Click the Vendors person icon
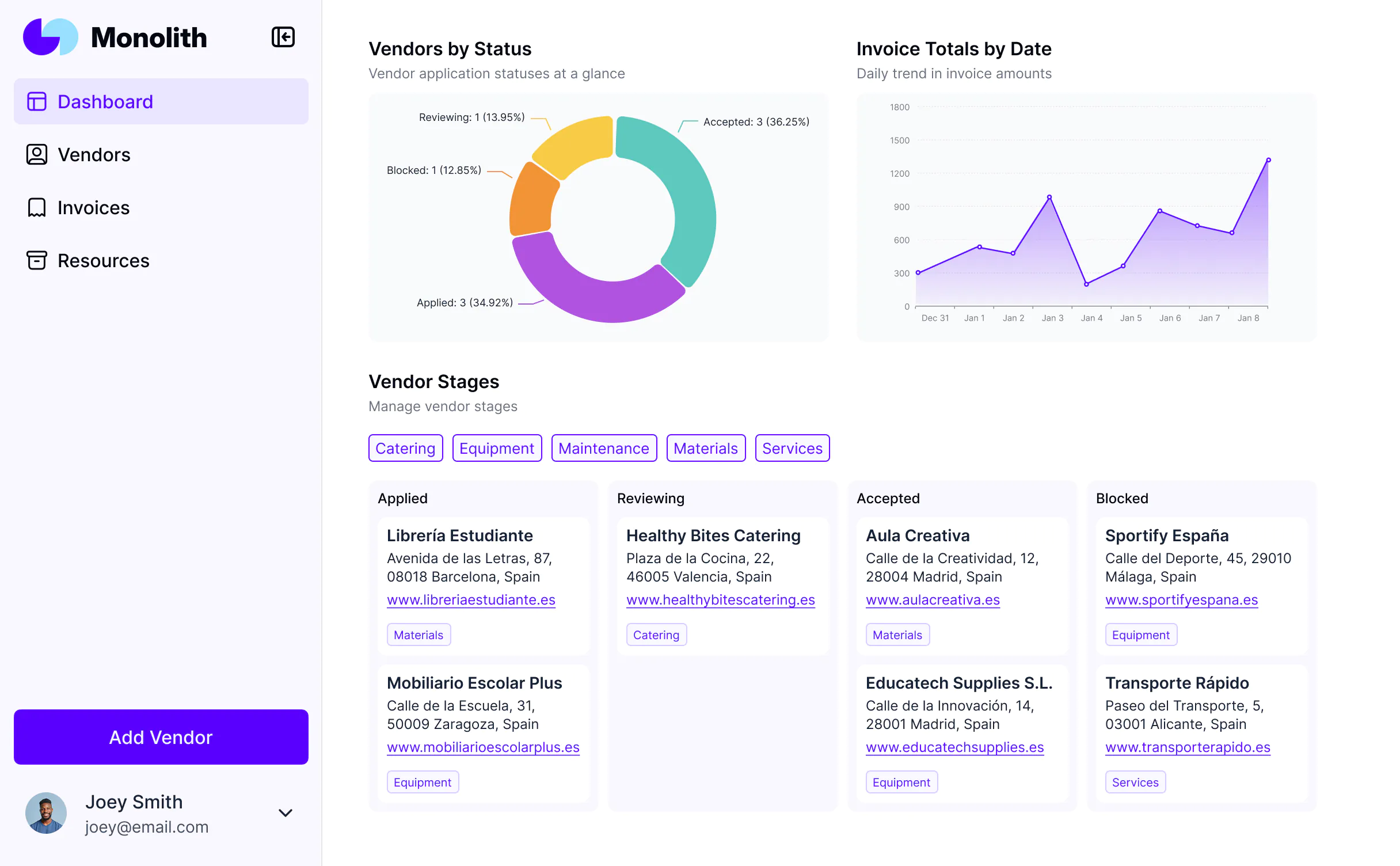The height and width of the screenshot is (866, 1400). click(37, 154)
